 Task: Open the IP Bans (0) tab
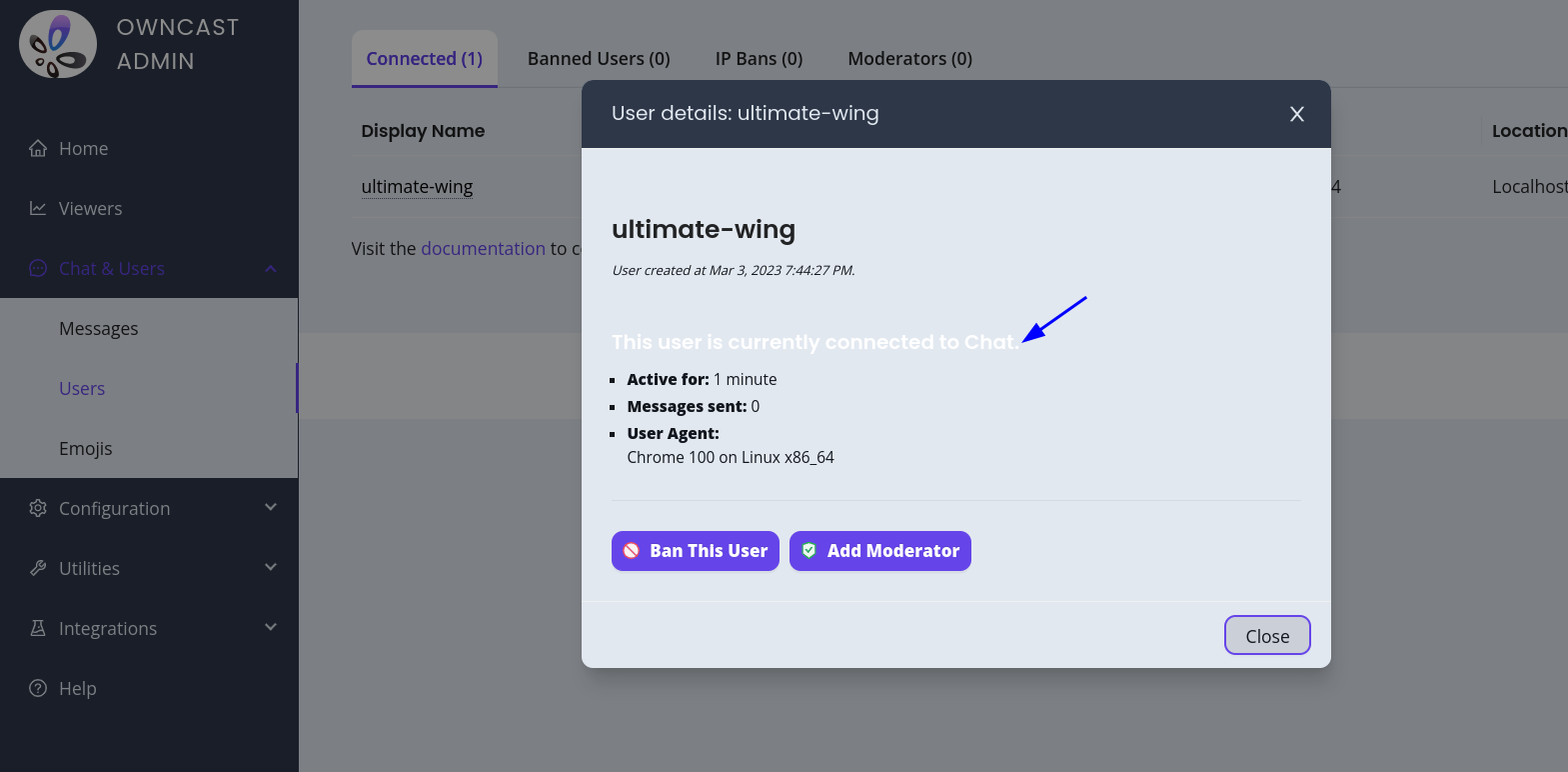tap(759, 59)
